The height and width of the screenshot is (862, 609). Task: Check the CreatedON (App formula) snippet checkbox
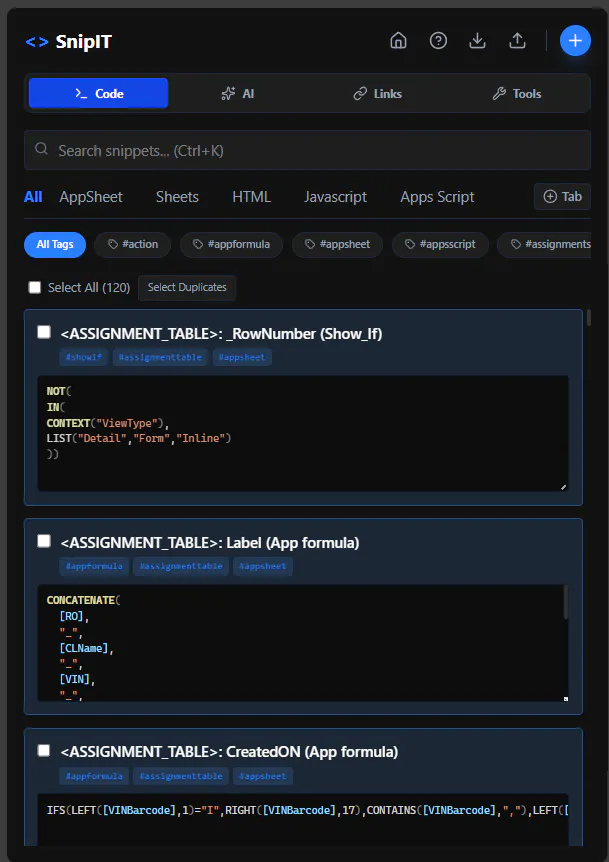pyautogui.click(x=44, y=750)
